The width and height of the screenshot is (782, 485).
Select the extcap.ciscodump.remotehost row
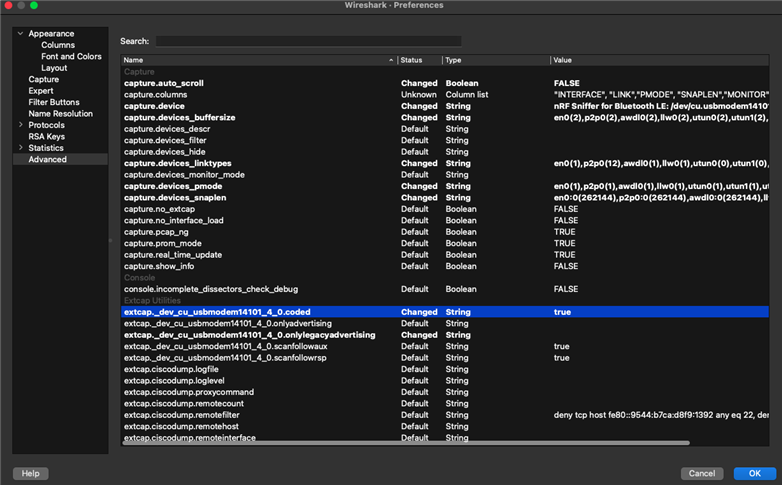tap(445, 427)
